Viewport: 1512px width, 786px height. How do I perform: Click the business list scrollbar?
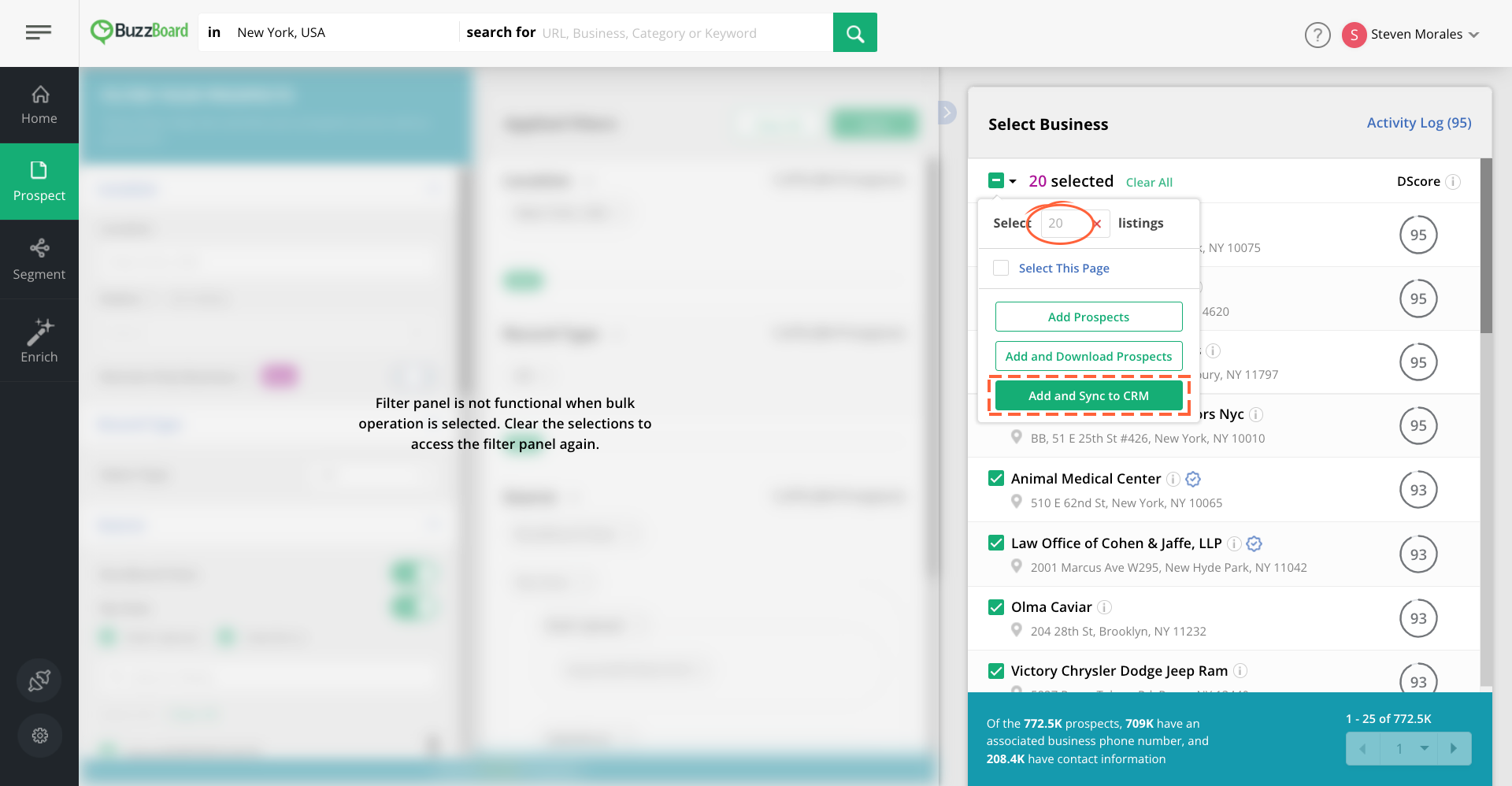click(x=1486, y=245)
